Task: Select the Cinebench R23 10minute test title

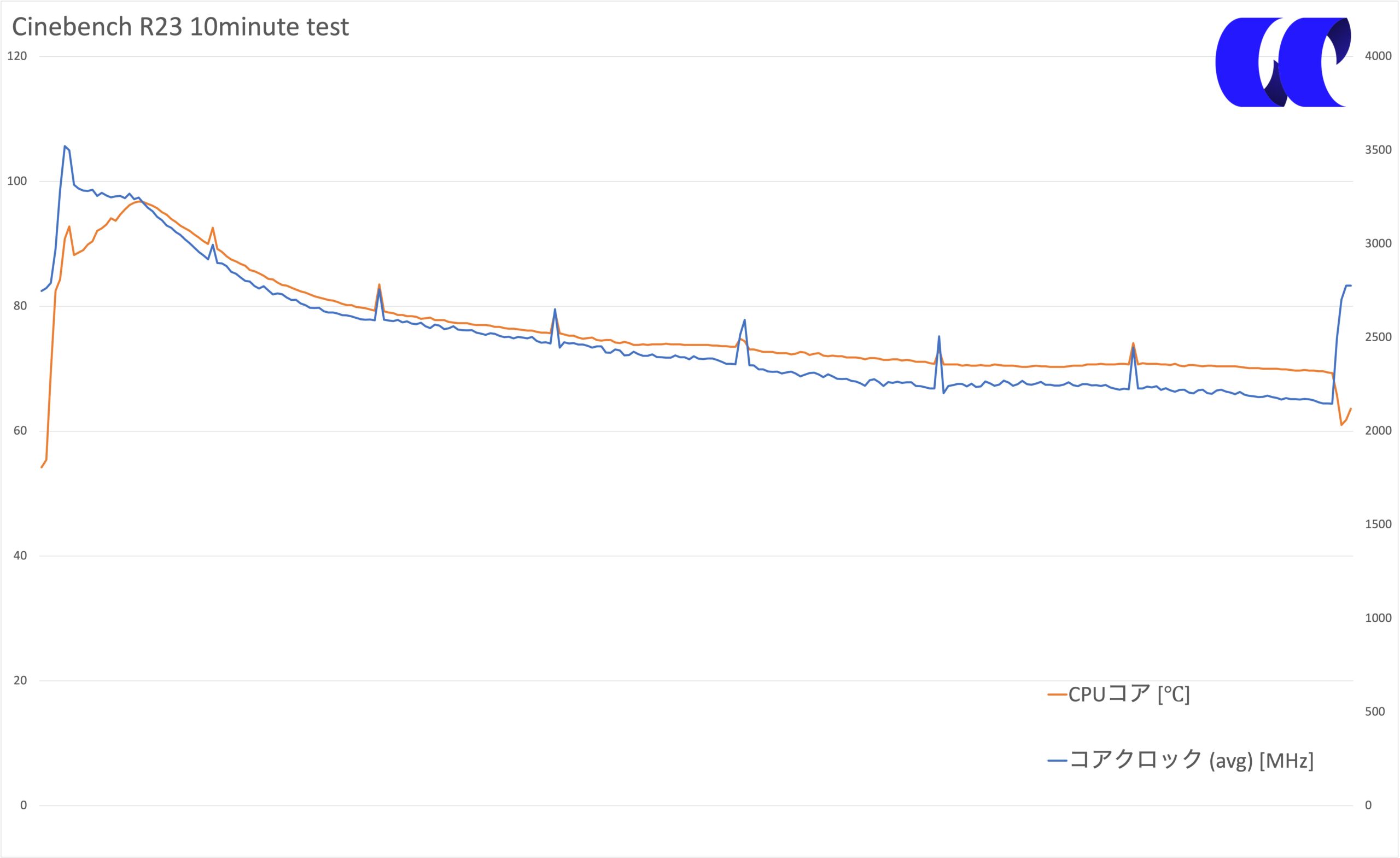Action: 180,27
